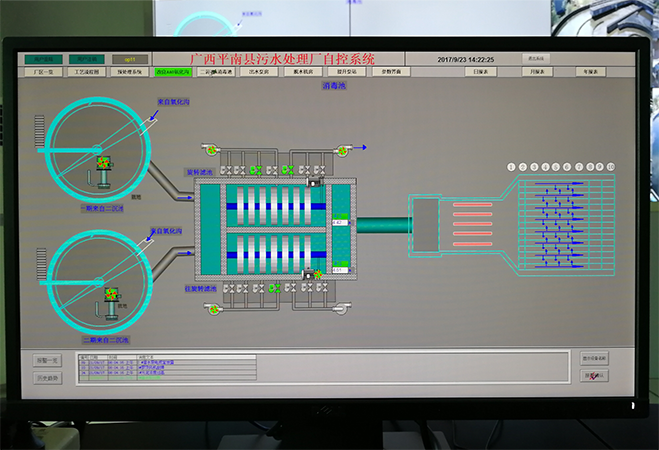Open the 日报表 daily report page
Viewport: 659px width, 450px height.
(480, 72)
